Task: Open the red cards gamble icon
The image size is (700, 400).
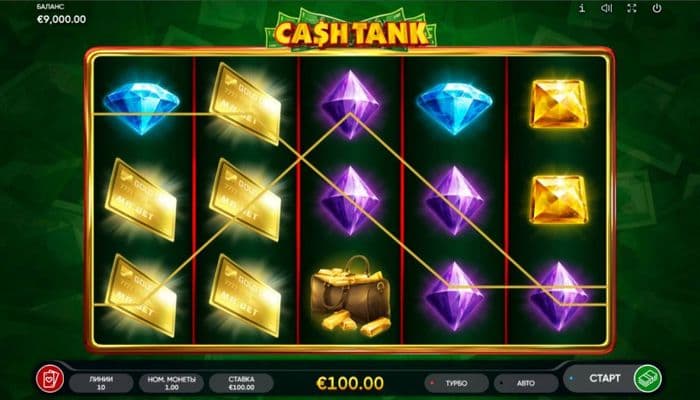Action: [50, 379]
